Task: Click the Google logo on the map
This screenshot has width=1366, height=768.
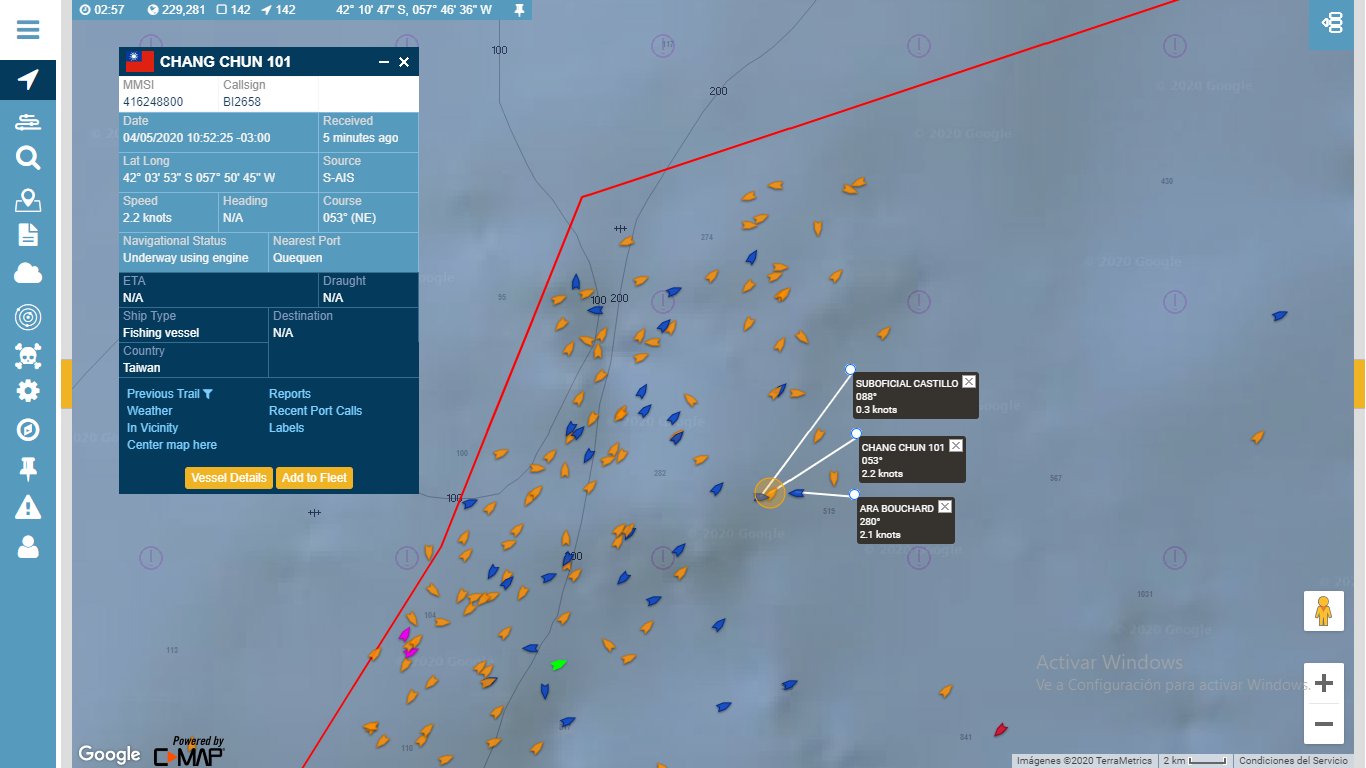Action: tap(109, 754)
